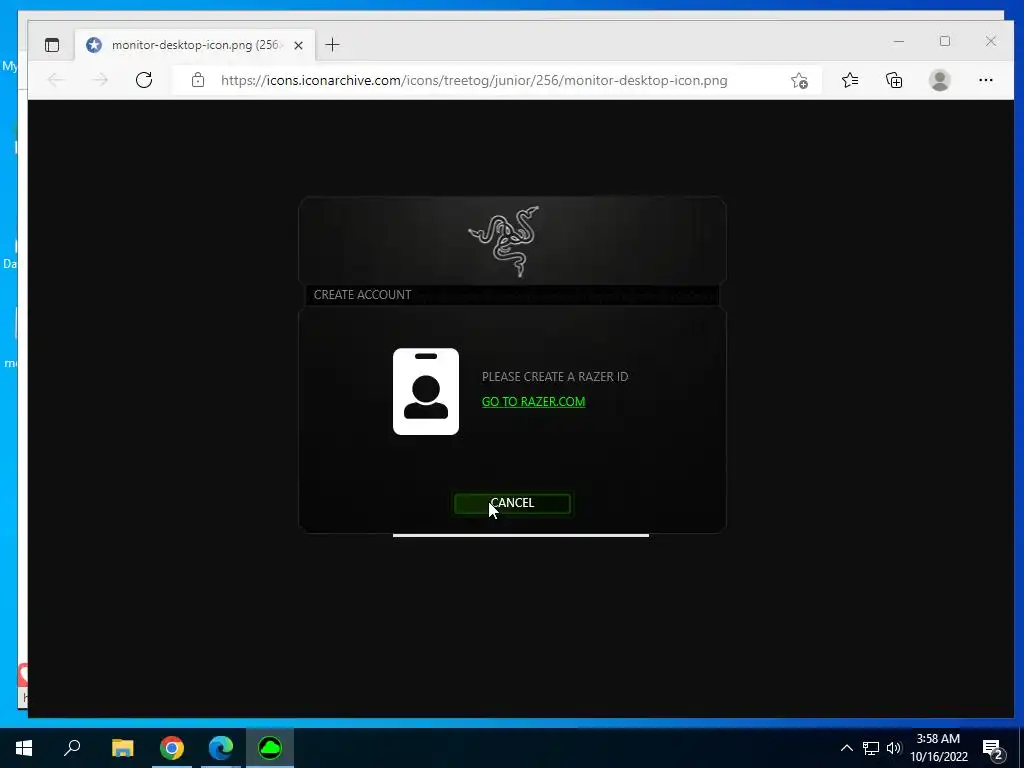Viewport: 1024px width, 768px height.
Task: Switch to Microsoft Edge in taskbar
Action: click(x=221, y=748)
